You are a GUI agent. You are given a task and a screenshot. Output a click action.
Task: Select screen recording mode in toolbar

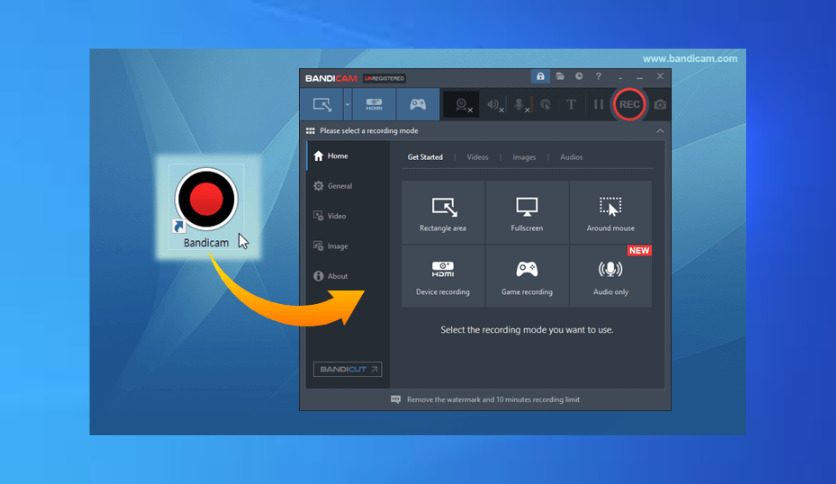click(322, 104)
